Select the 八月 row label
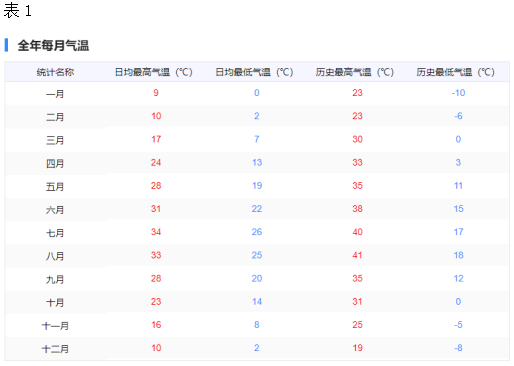 pos(55,256)
